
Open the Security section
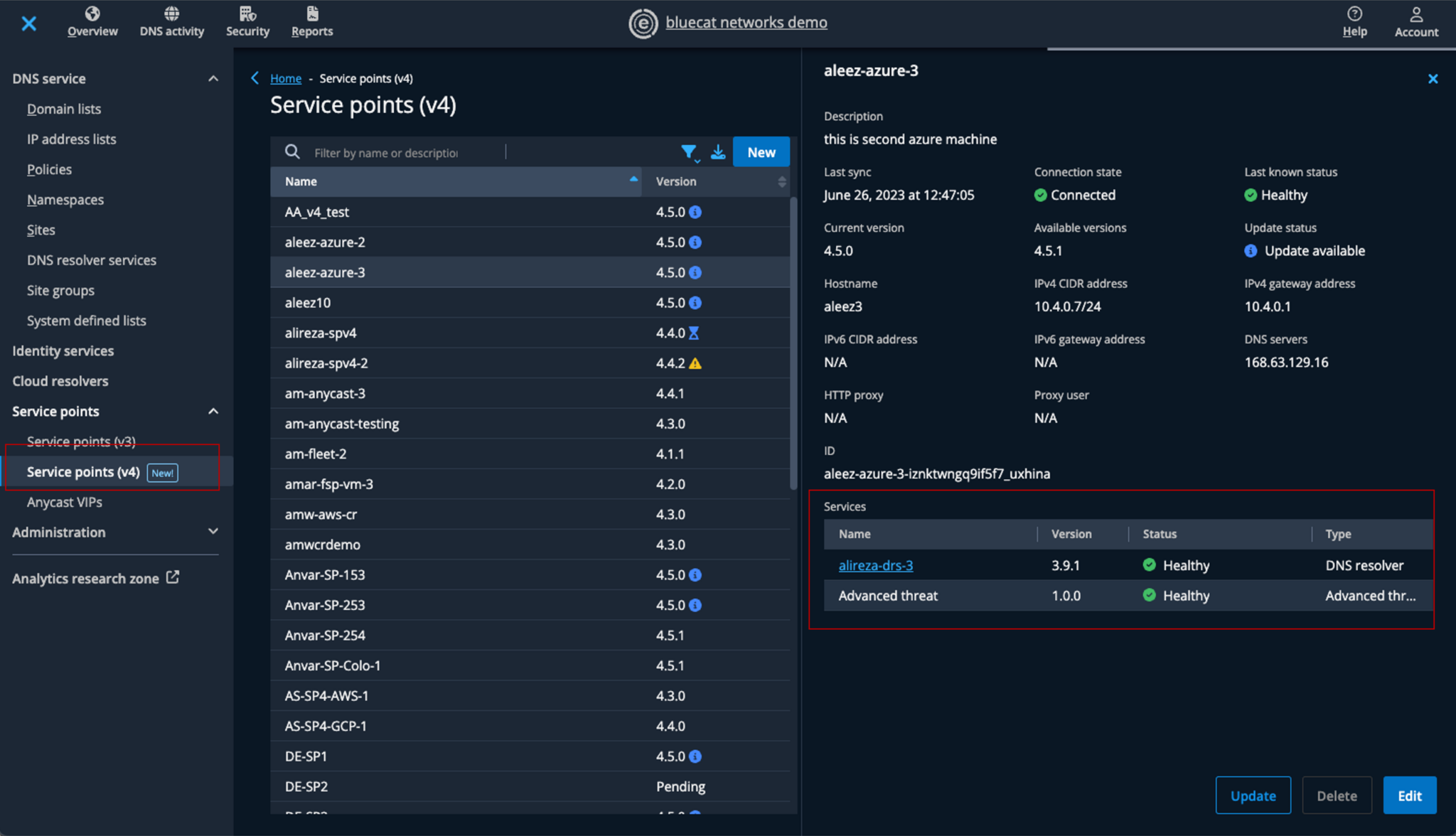(x=247, y=20)
